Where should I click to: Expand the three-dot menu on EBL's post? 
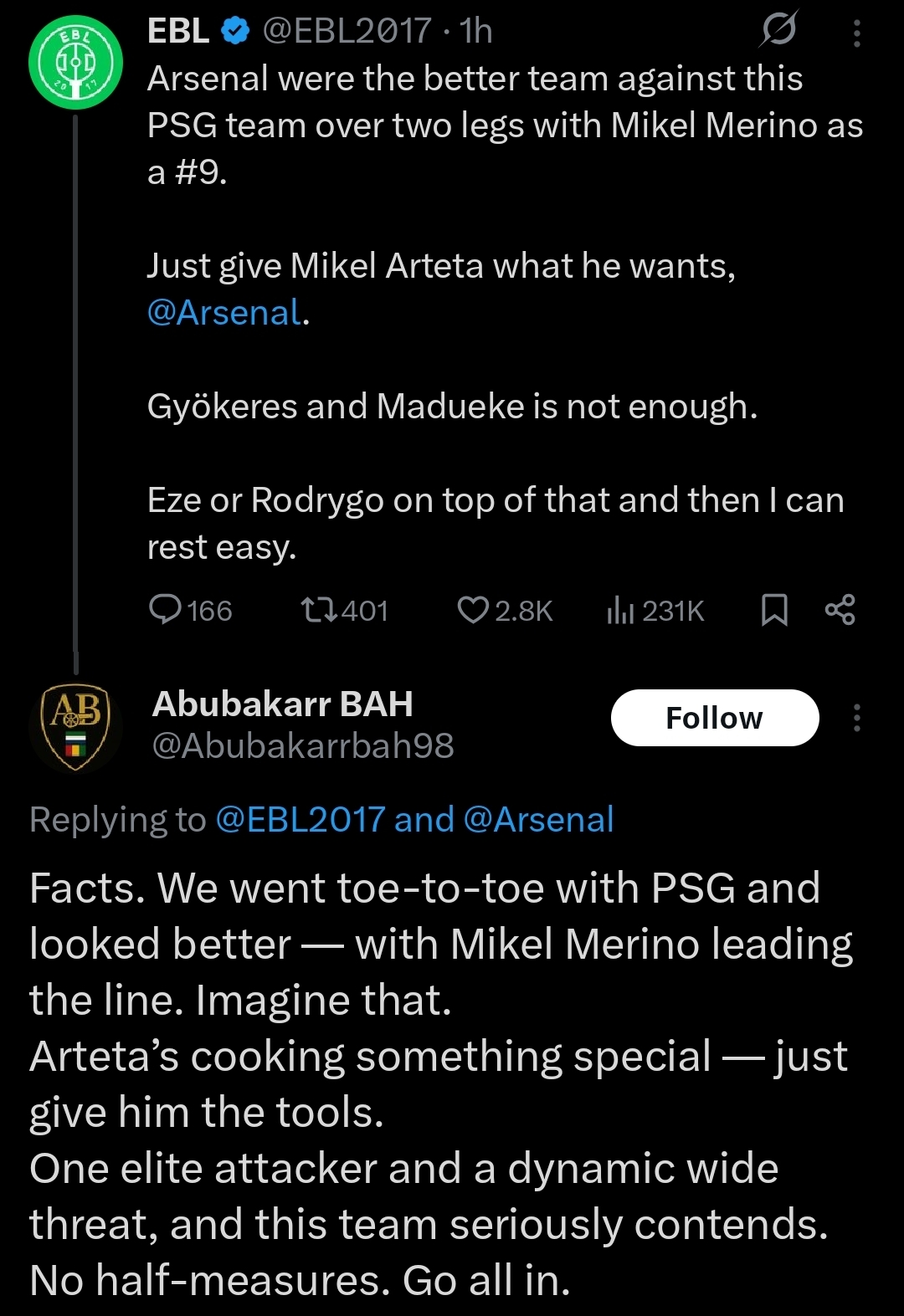[856, 33]
